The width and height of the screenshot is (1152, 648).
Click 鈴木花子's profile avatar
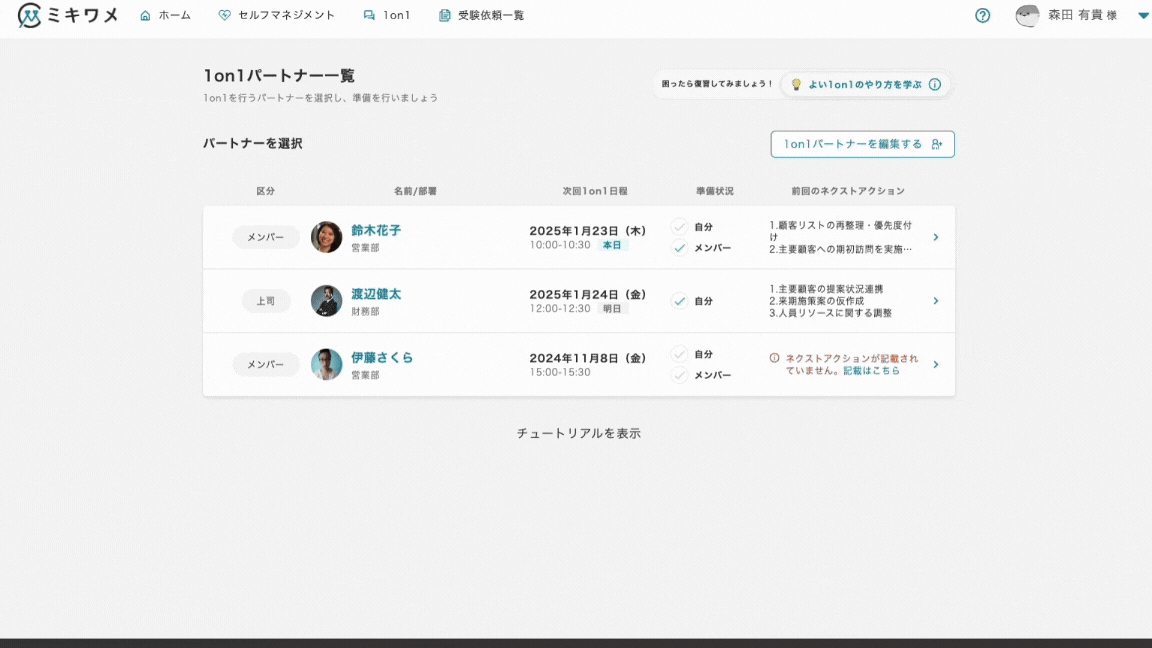pos(326,237)
